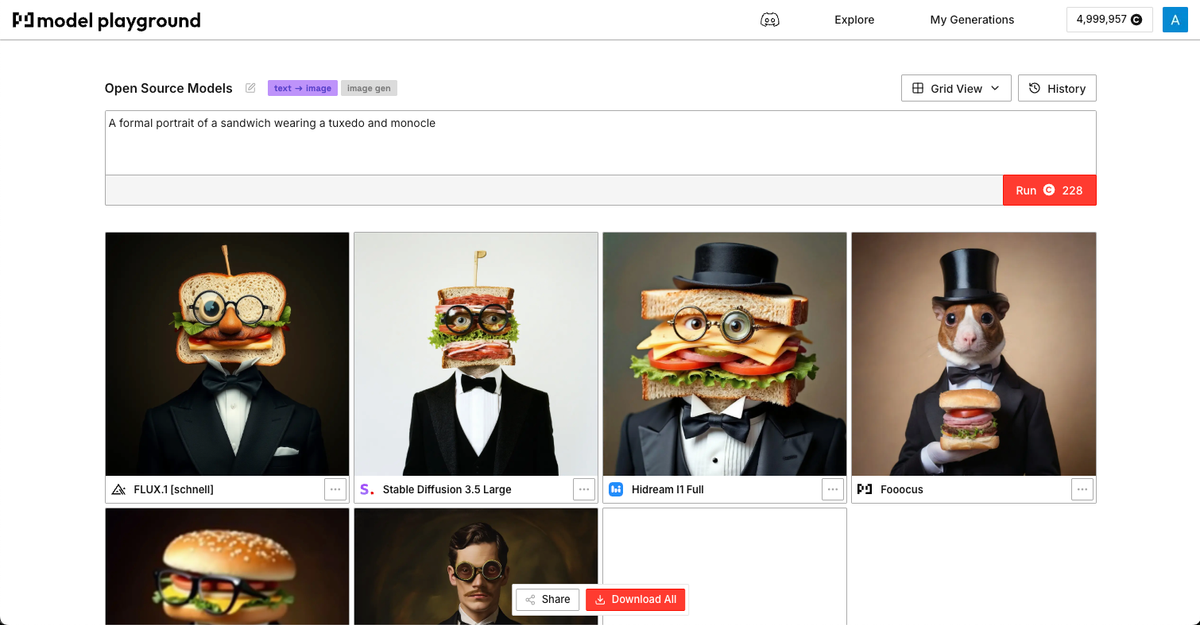1200x625 pixels.
Task: Click the Share button
Action: click(547, 599)
